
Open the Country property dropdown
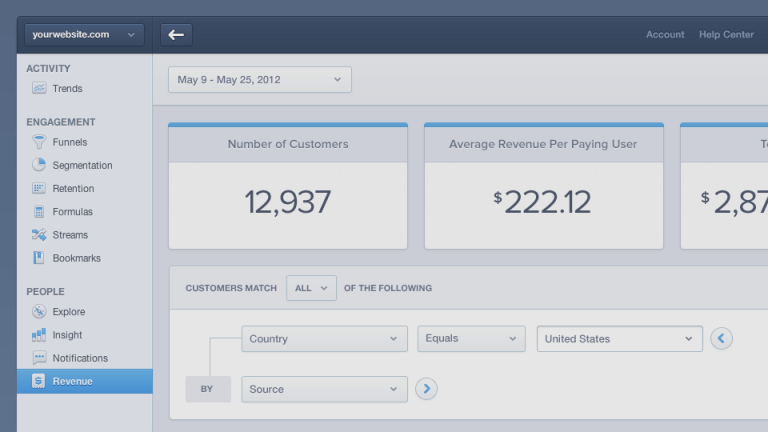tap(324, 338)
